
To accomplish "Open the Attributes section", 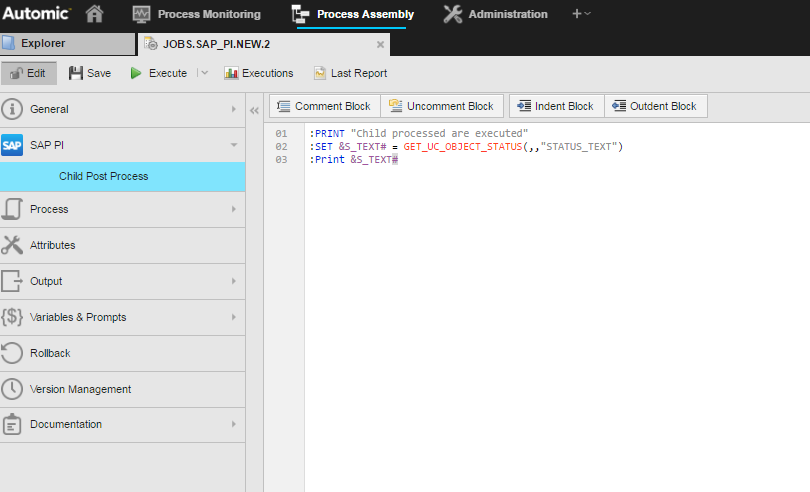I will tap(122, 245).
